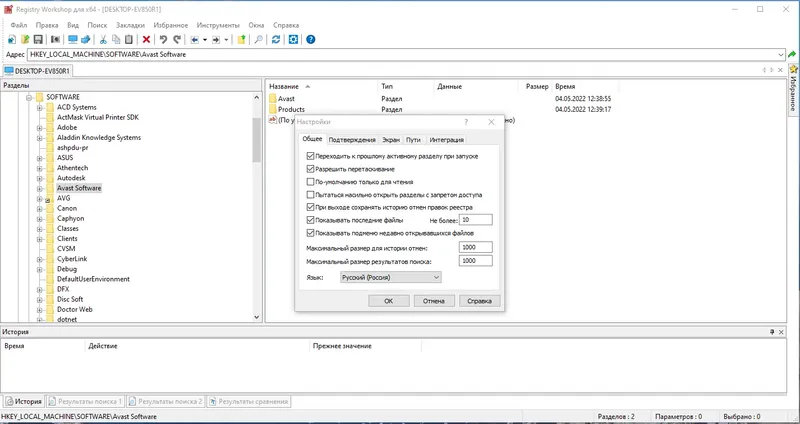The image size is (800, 424).
Task: Click the tree scrollbar down arrow
Action: pos(257,317)
